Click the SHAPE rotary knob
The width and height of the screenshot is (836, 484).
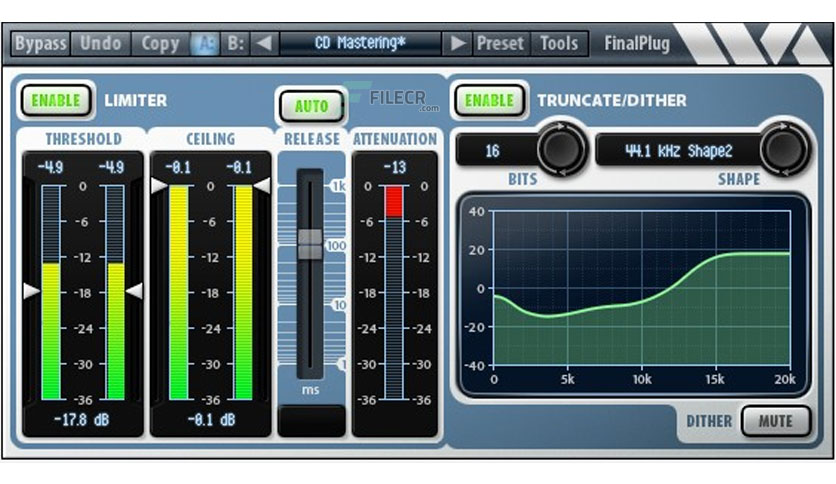(784, 149)
